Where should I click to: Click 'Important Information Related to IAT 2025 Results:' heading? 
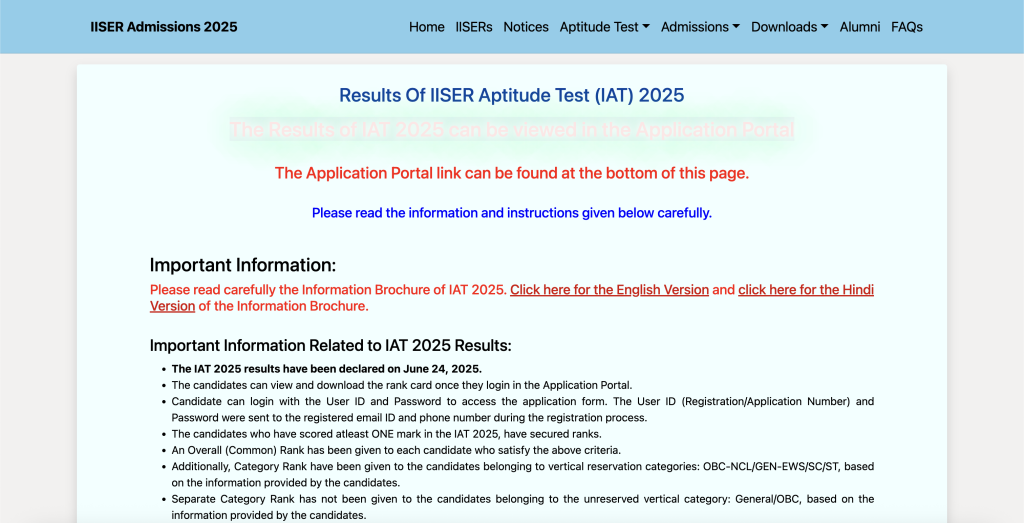tap(330, 345)
